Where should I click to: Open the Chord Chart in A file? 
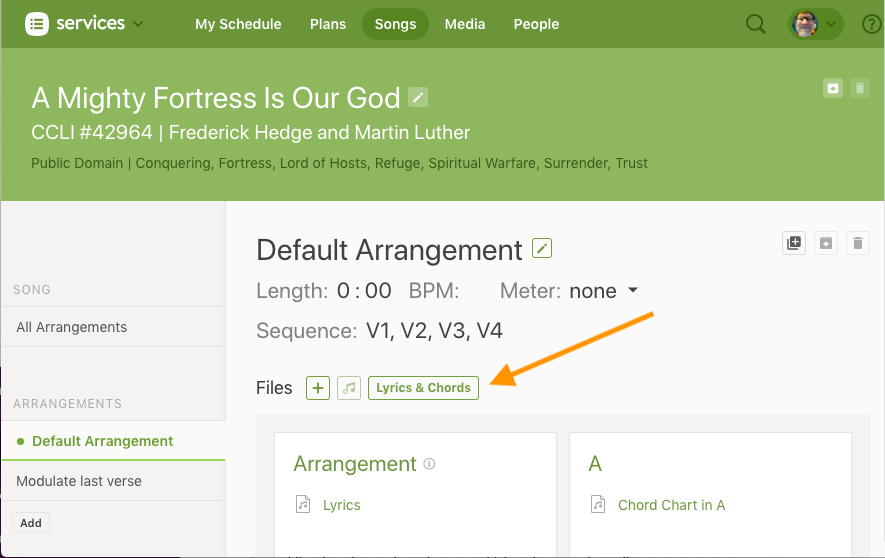[x=671, y=505]
